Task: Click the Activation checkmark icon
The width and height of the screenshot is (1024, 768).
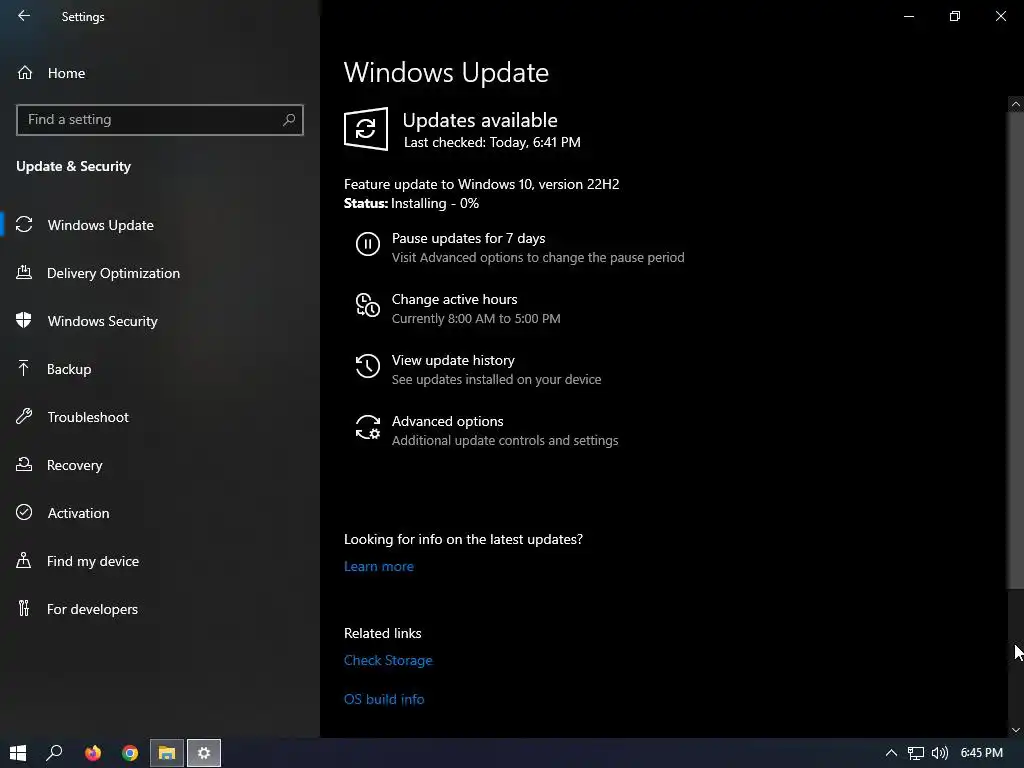Action: tap(24, 512)
